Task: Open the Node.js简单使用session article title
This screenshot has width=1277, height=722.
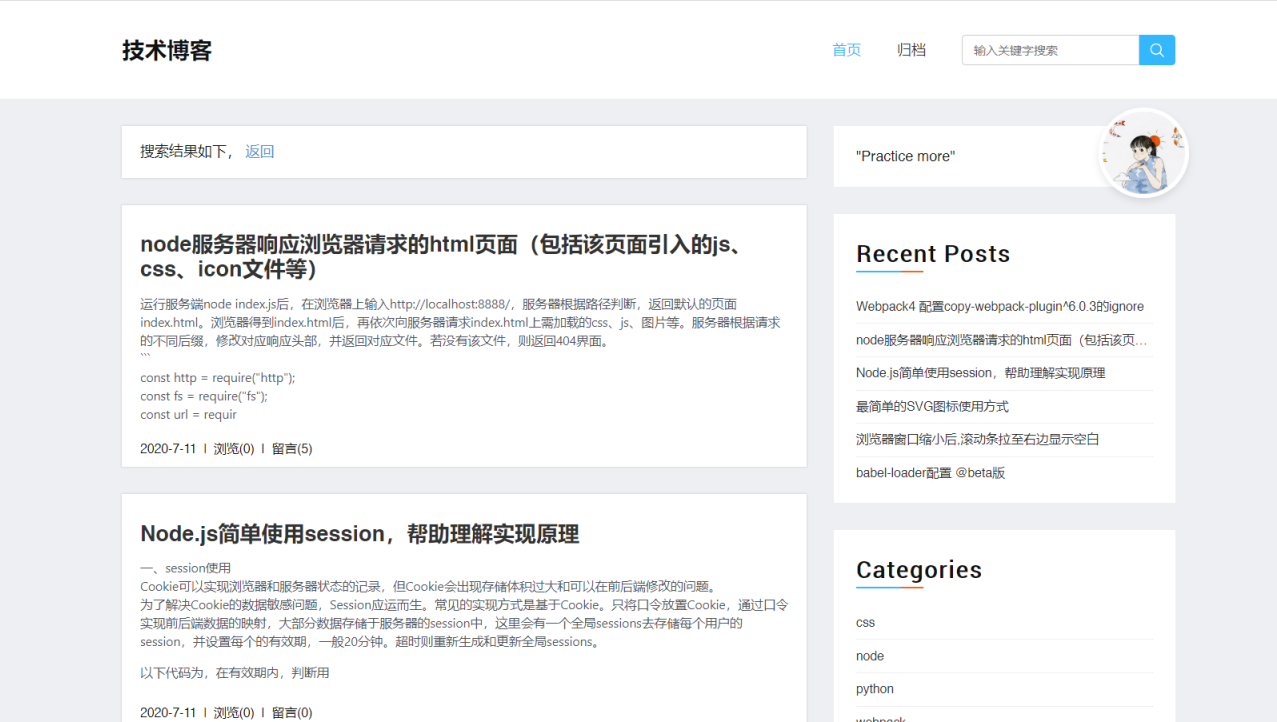Action: 360,534
